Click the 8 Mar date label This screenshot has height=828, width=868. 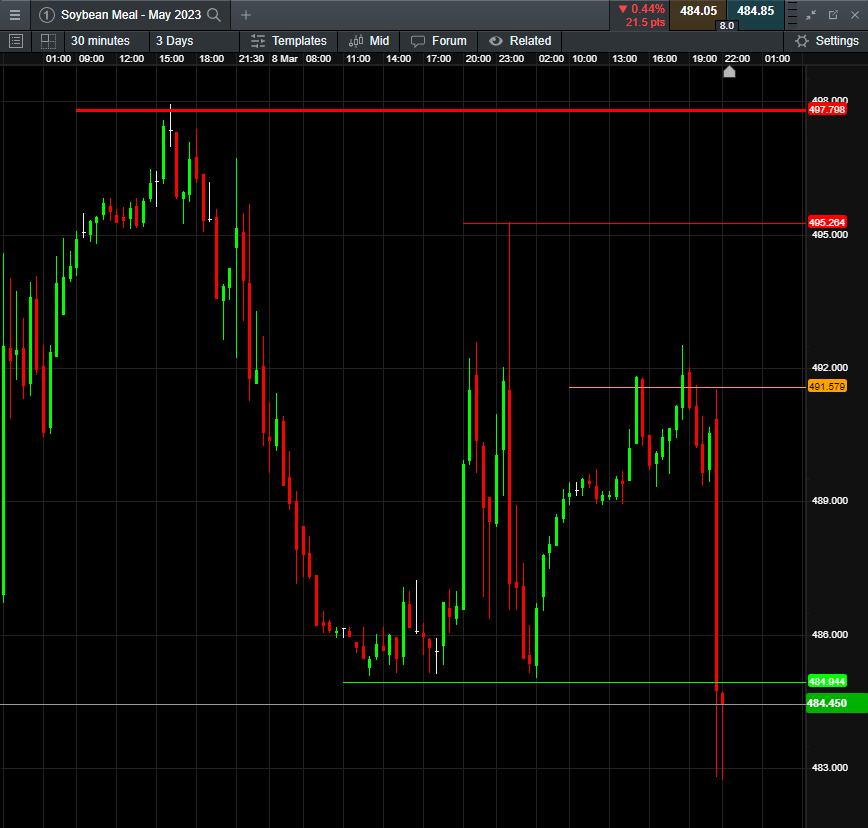(285, 59)
